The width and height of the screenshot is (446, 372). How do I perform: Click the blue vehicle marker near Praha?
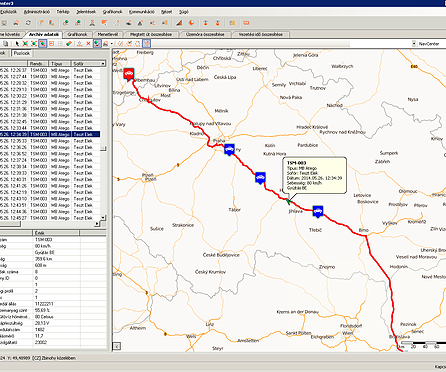[x=229, y=150]
